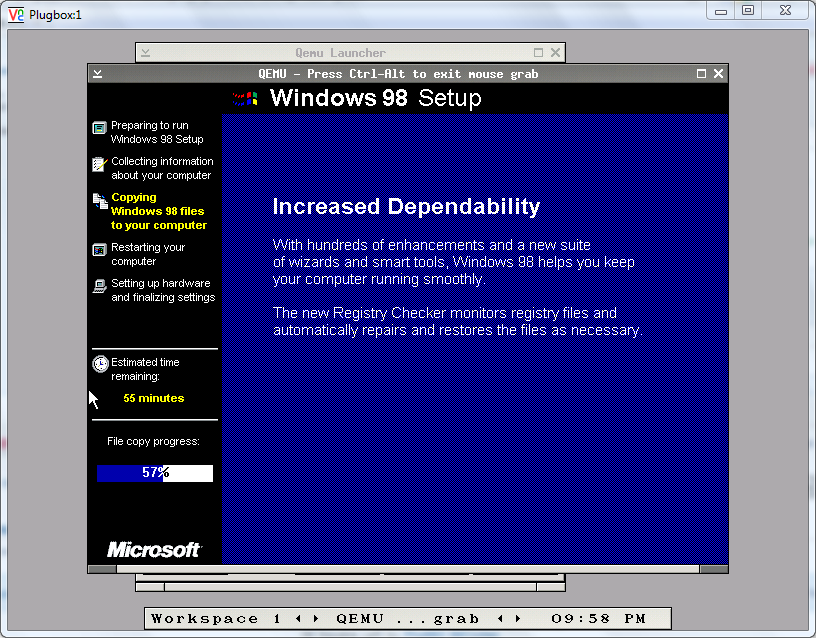The image size is (816, 638).
Task: Click the computer icon beside Setting up hardware
Action: [99, 286]
